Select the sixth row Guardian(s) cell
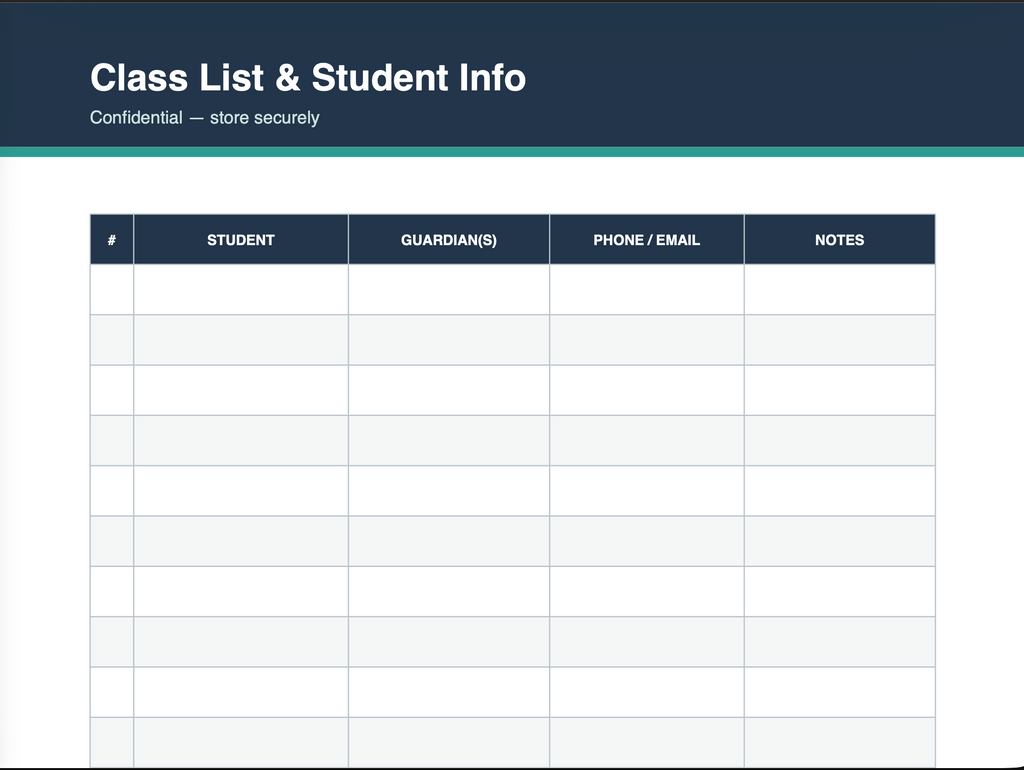The width and height of the screenshot is (1024, 770). point(449,541)
